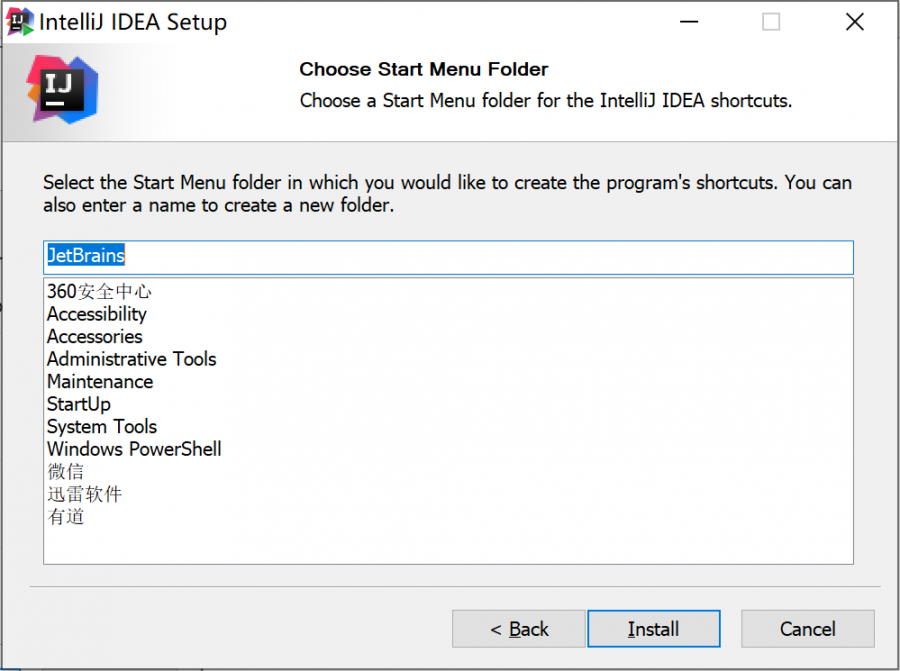Cancel the setup wizard
This screenshot has height=671, width=900.
click(807, 629)
